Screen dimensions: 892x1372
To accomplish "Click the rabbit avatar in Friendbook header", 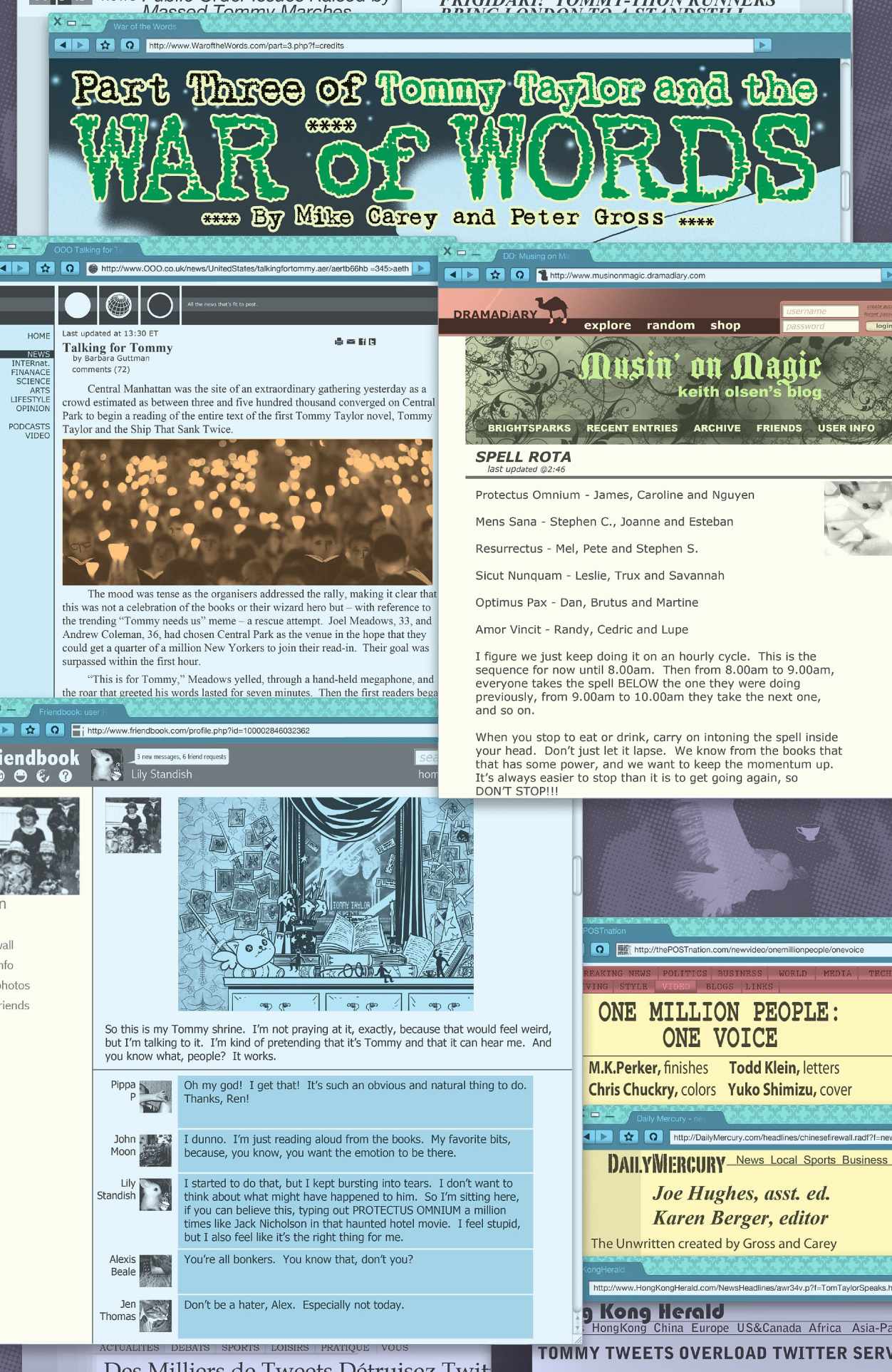I will click(x=107, y=765).
